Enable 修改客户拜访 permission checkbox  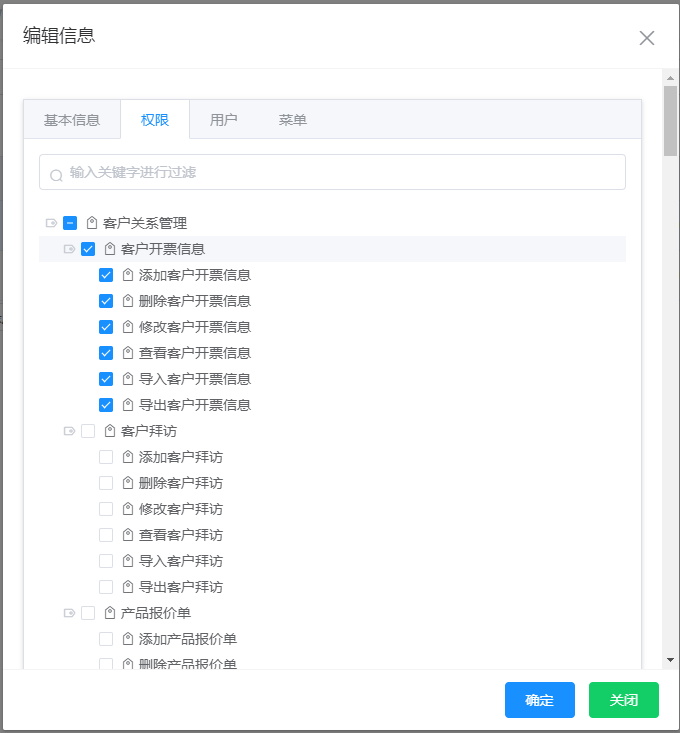(x=106, y=509)
